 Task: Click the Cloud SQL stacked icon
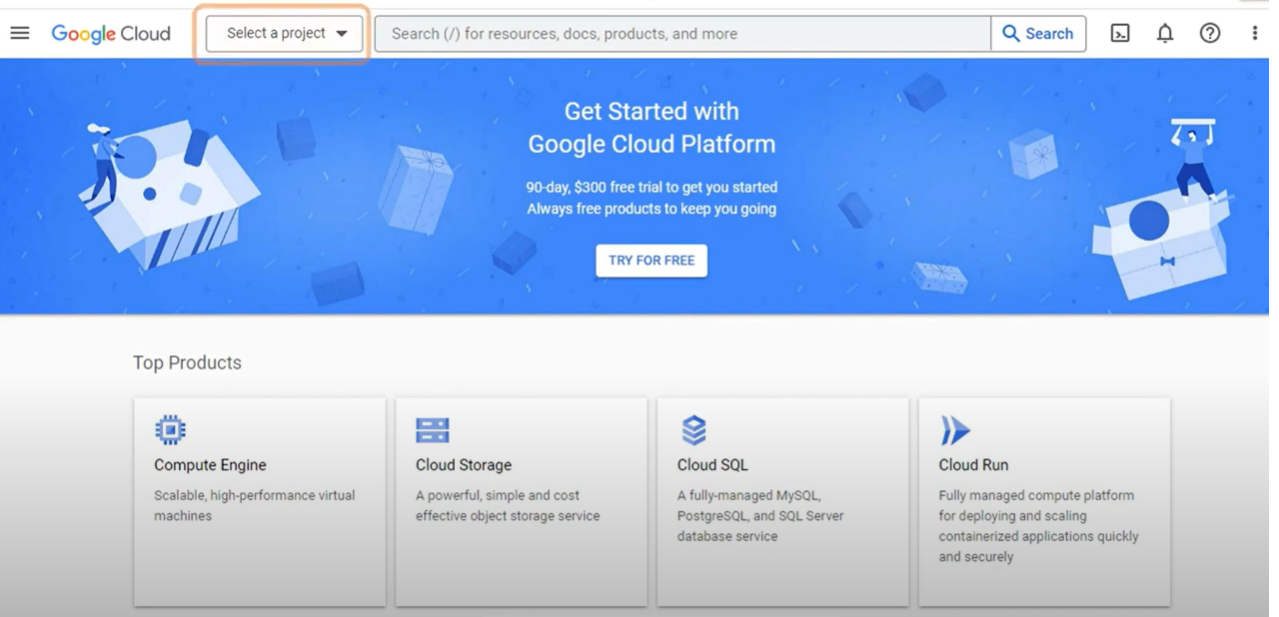pyautogui.click(x=694, y=430)
